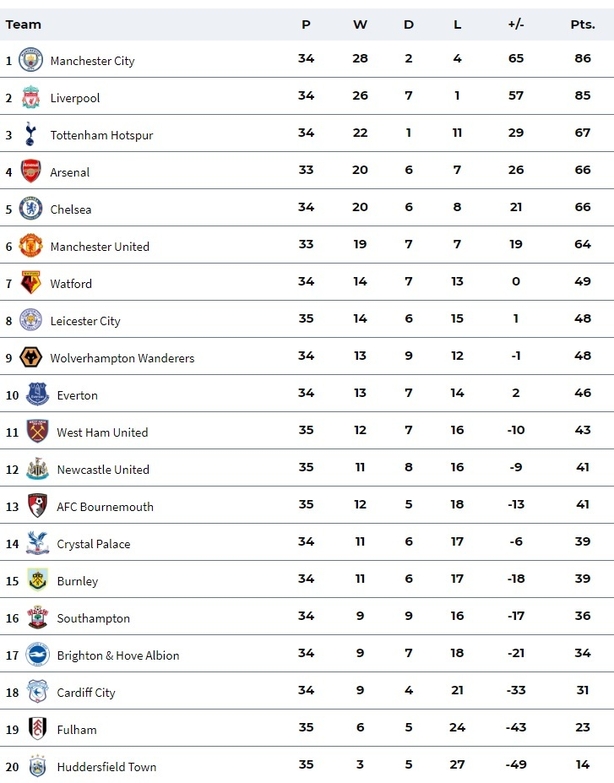Image resolution: width=614 pixels, height=783 pixels.
Task: Click the Crystal Palace eagle crest
Action: [x=37, y=543]
